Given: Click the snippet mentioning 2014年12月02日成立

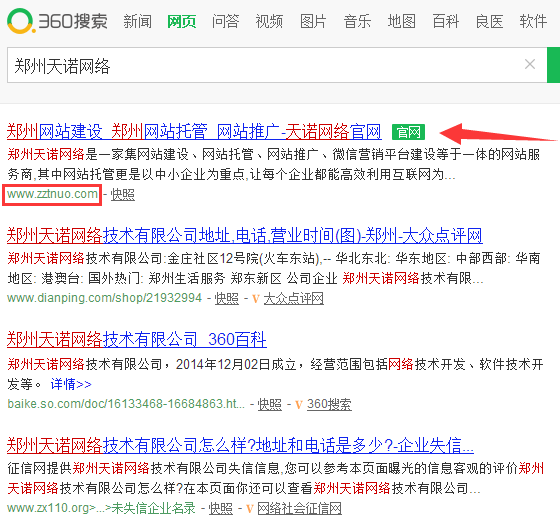Looking at the screenshot, I should (276, 374).
